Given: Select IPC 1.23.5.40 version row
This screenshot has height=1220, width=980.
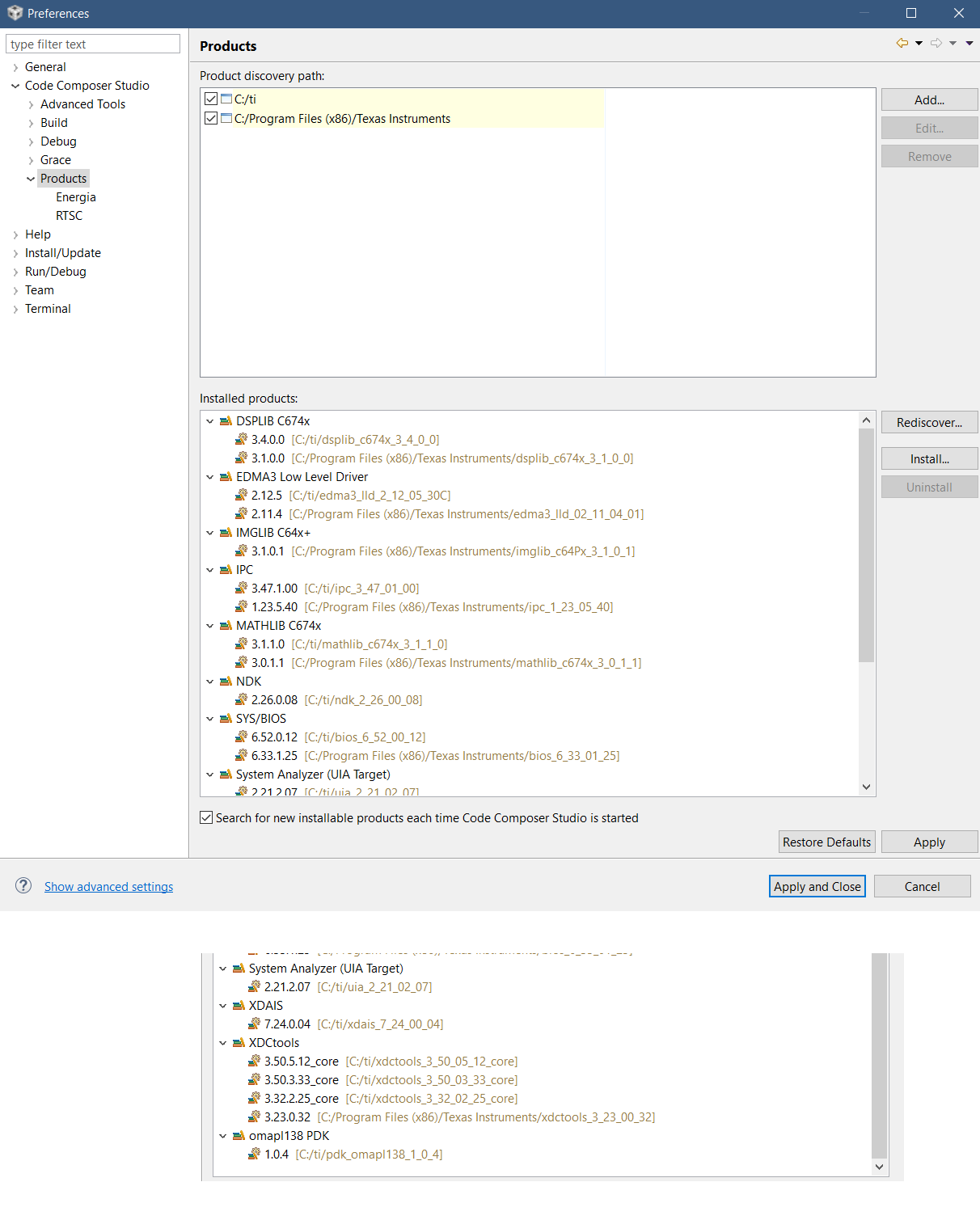Looking at the screenshot, I should pos(425,607).
